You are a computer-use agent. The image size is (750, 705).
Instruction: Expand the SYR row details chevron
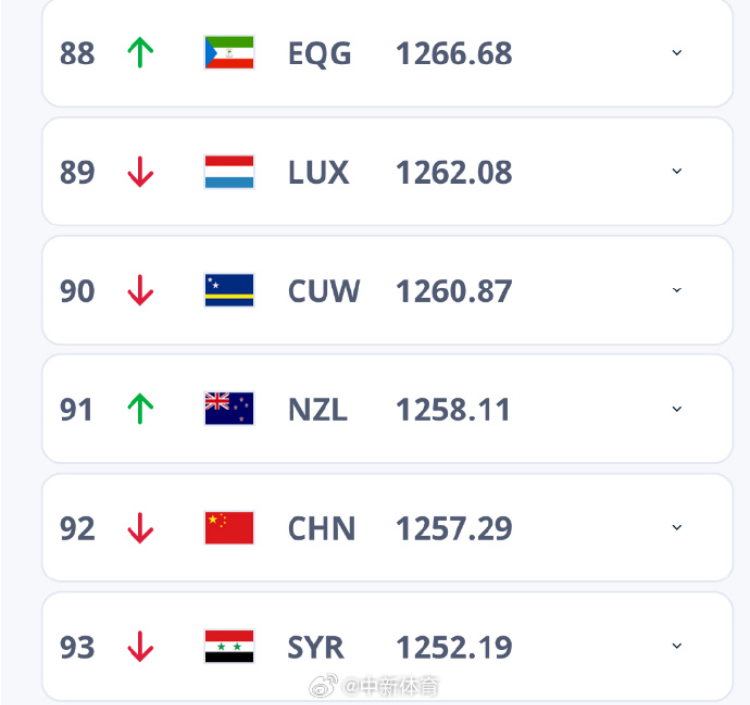[677, 646]
